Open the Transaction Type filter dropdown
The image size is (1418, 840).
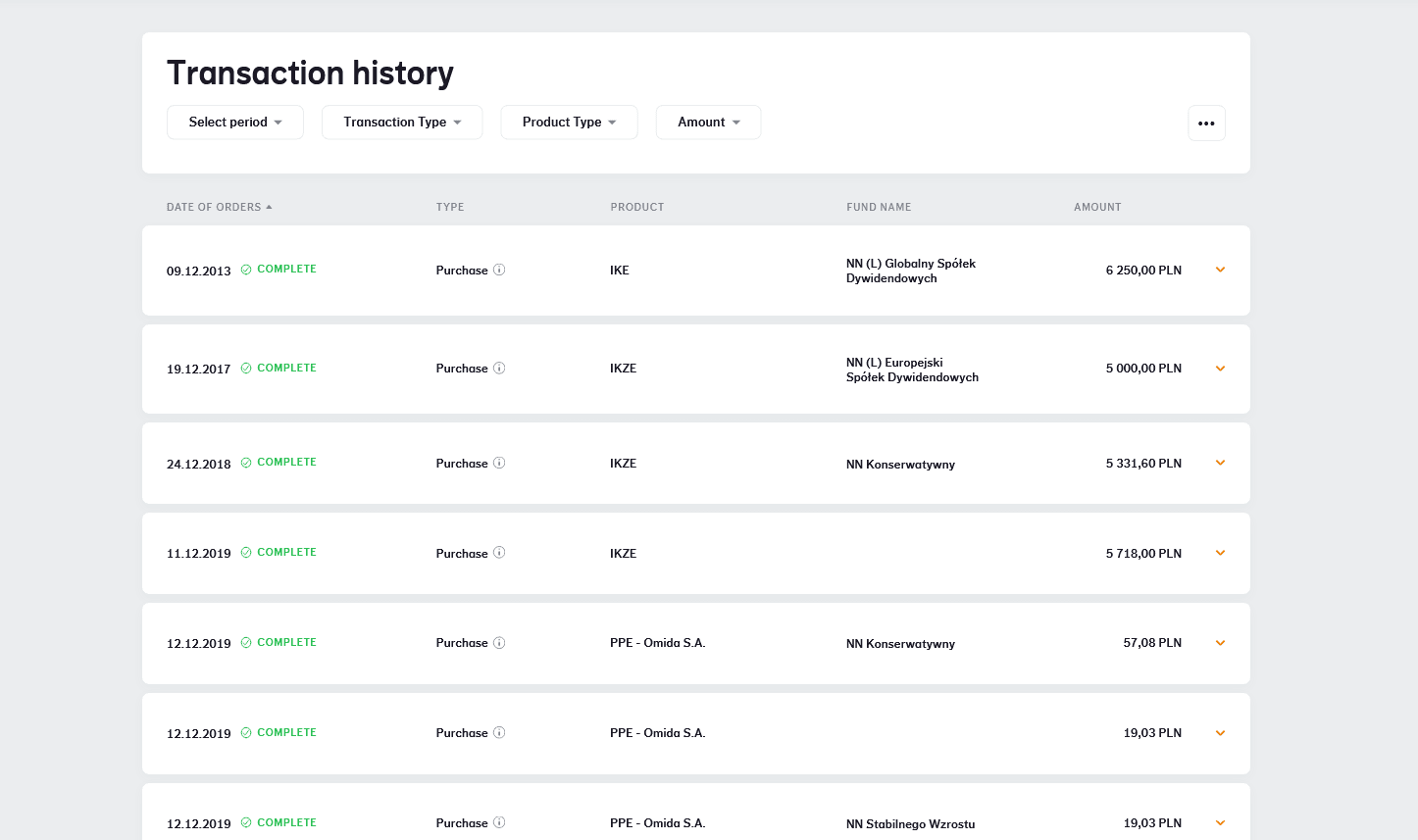[402, 123]
